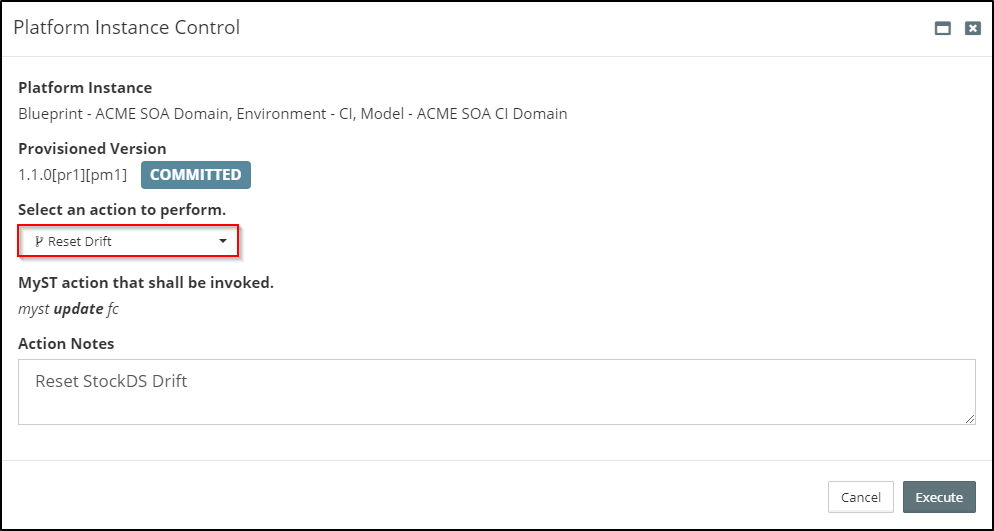Open the Reset Drift action dropdown
Image resolution: width=994 pixels, height=531 pixels.
tap(128, 241)
